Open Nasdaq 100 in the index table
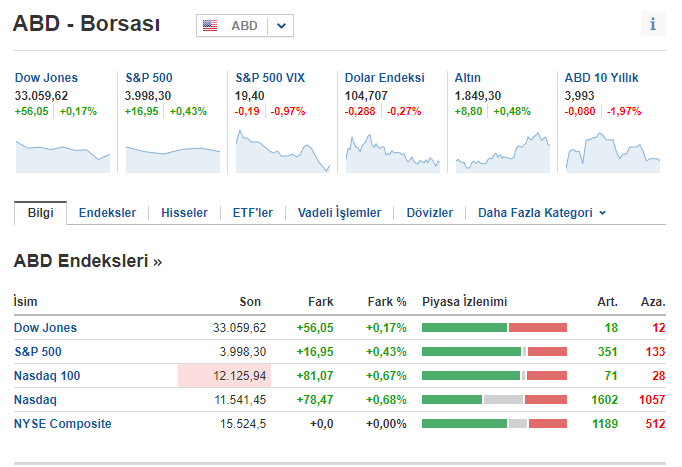Screen dimensions: 682x467 click(47, 376)
